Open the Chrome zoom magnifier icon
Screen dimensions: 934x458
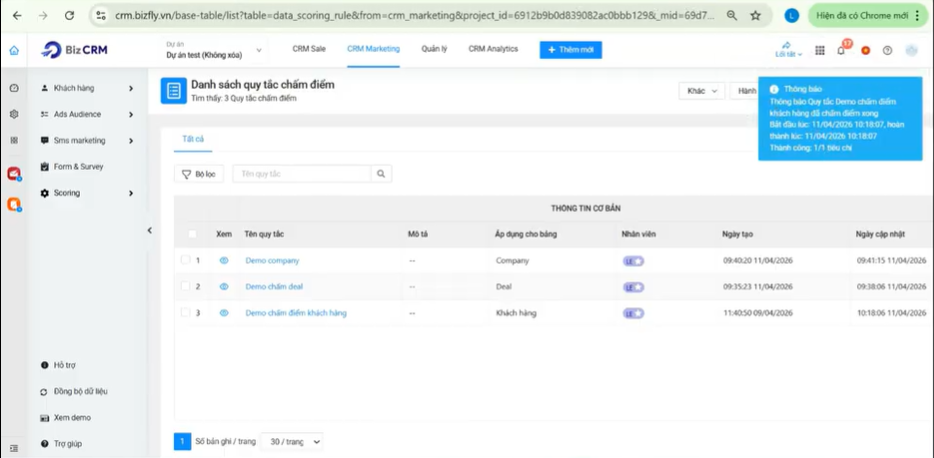[x=731, y=16]
